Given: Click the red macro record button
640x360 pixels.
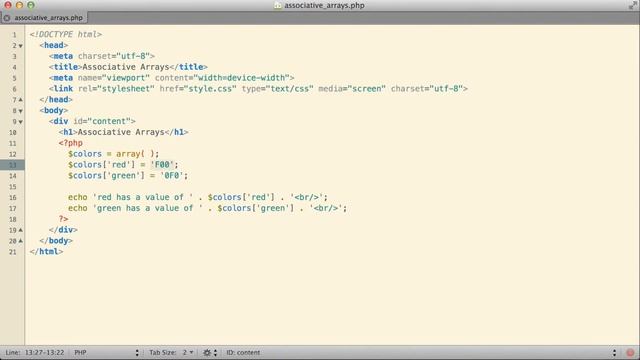Looking at the screenshot, I should [x=630, y=353].
